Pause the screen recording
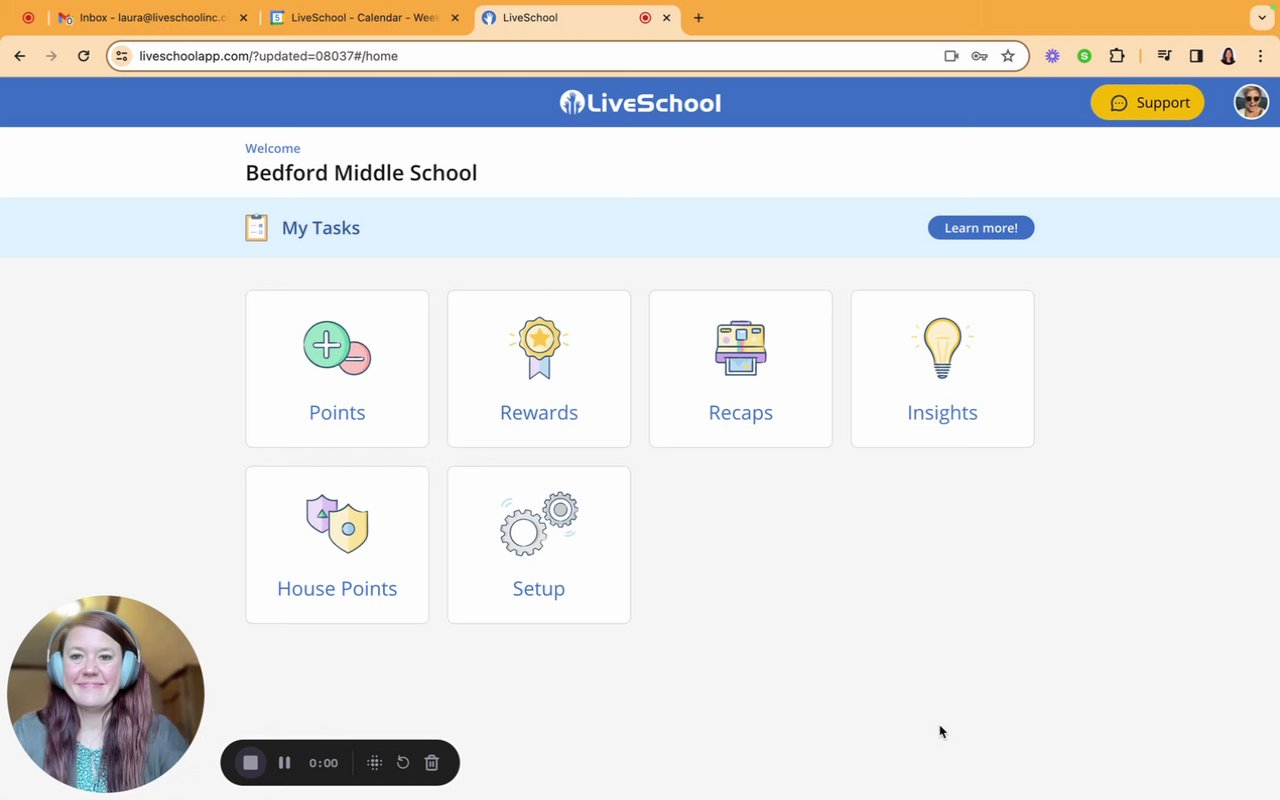The image size is (1280, 800). coord(284,763)
